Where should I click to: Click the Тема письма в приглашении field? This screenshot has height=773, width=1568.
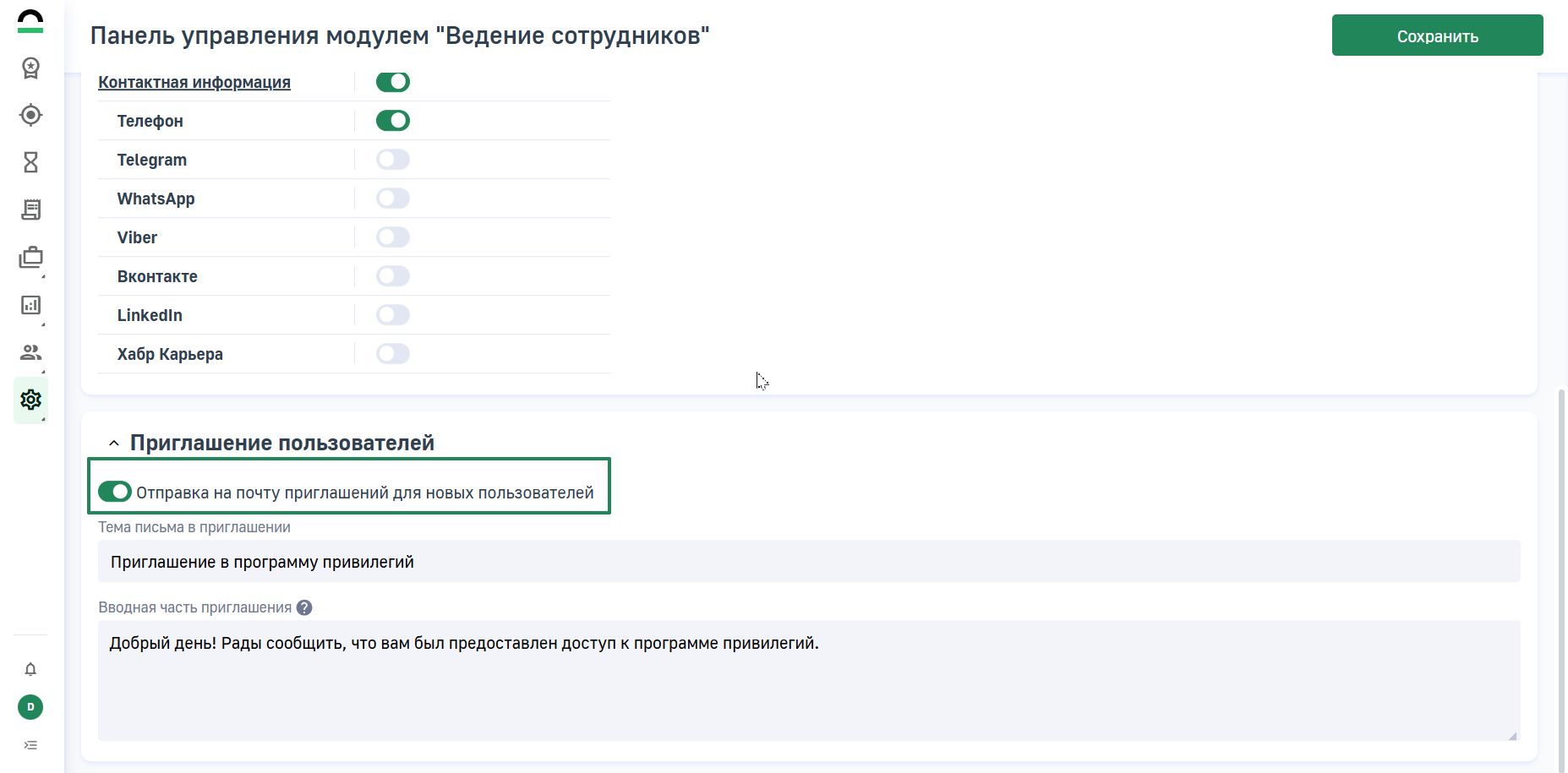pyautogui.click(x=808, y=562)
